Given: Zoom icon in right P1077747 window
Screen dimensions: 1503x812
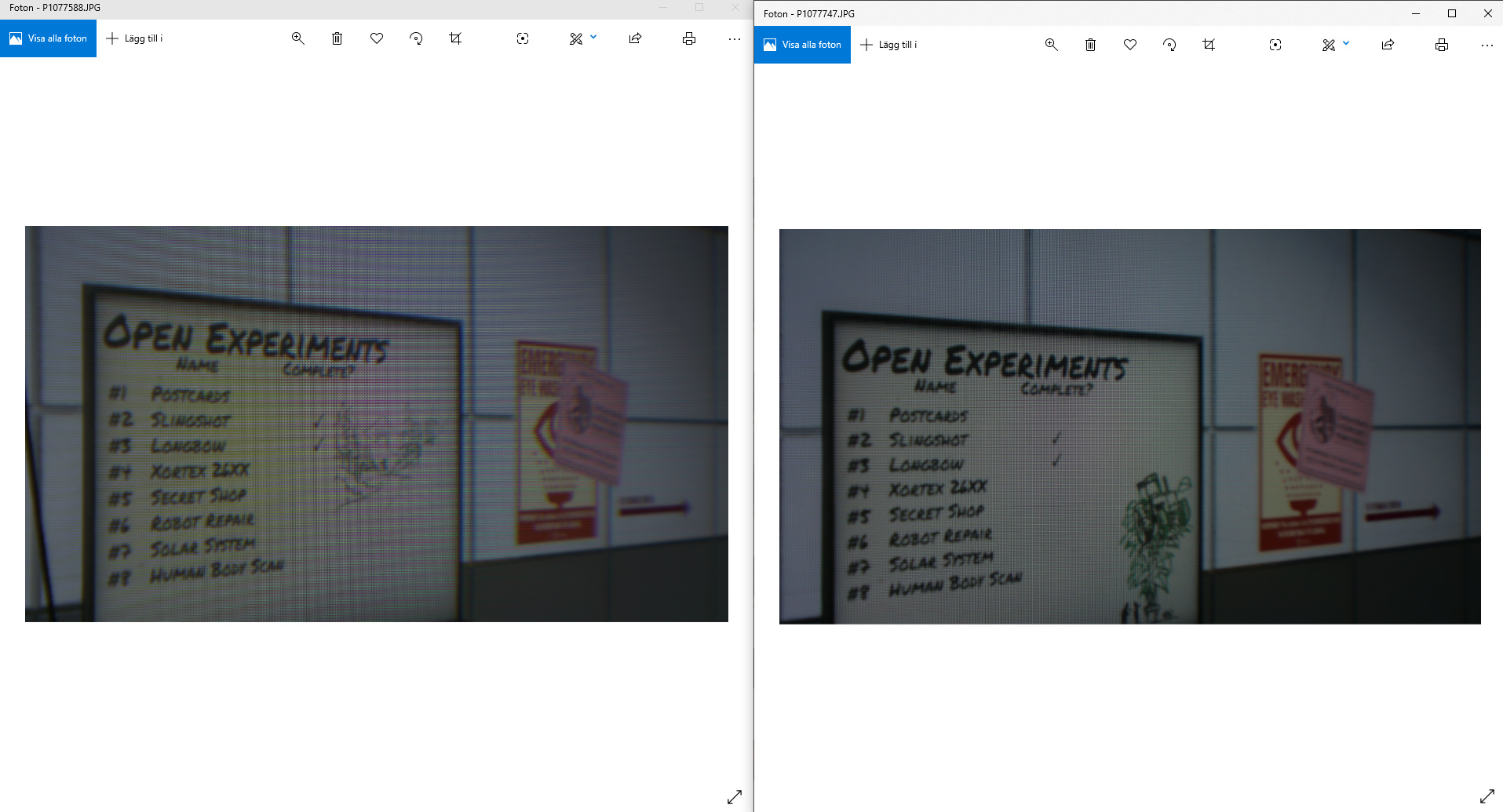Looking at the screenshot, I should [1052, 45].
